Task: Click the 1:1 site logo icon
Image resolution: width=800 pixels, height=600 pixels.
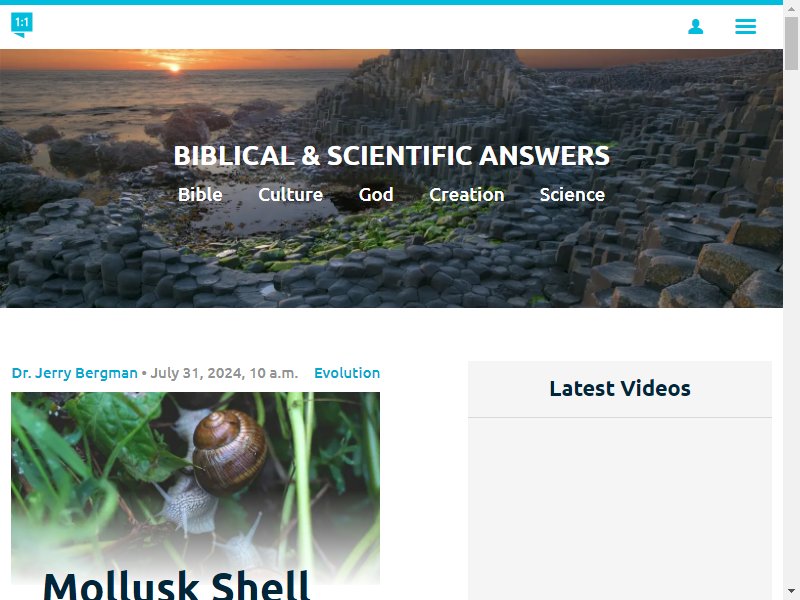Action: (x=21, y=24)
